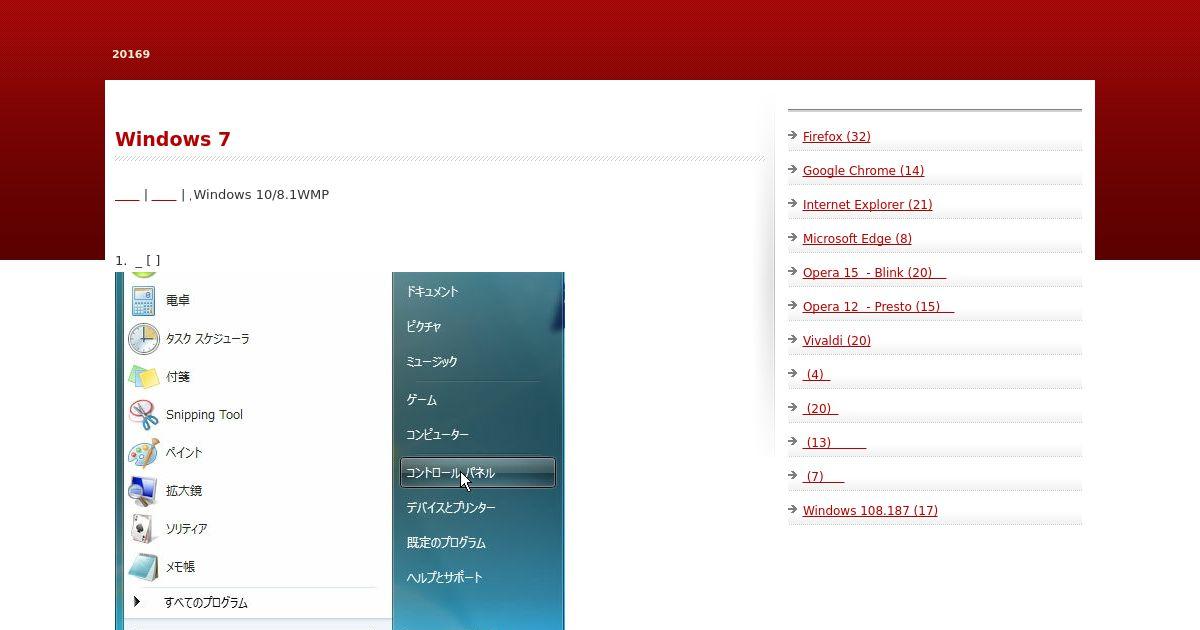Open the (4) category link
1200x630 pixels.
pos(816,375)
